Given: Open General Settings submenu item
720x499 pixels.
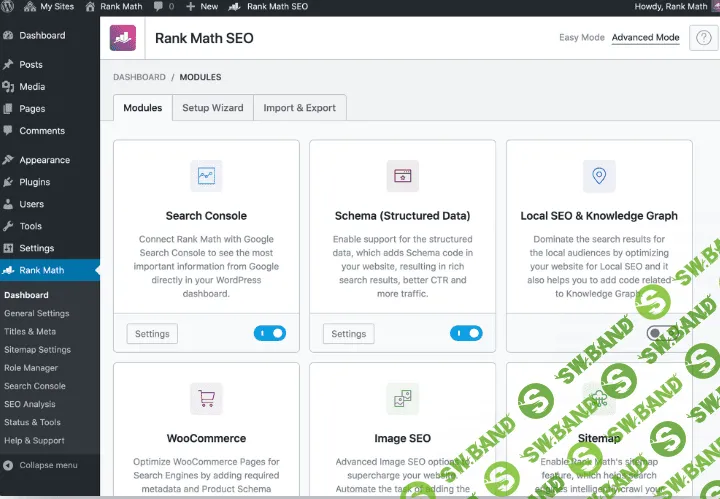Looking at the screenshot, I should tap(37, 314).
